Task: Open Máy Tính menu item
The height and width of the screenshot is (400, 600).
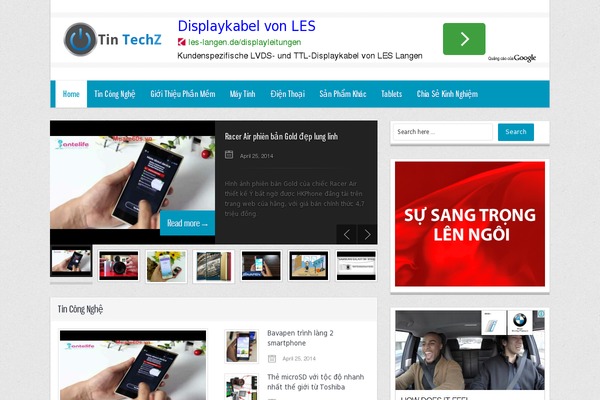Action: point(242,94)
